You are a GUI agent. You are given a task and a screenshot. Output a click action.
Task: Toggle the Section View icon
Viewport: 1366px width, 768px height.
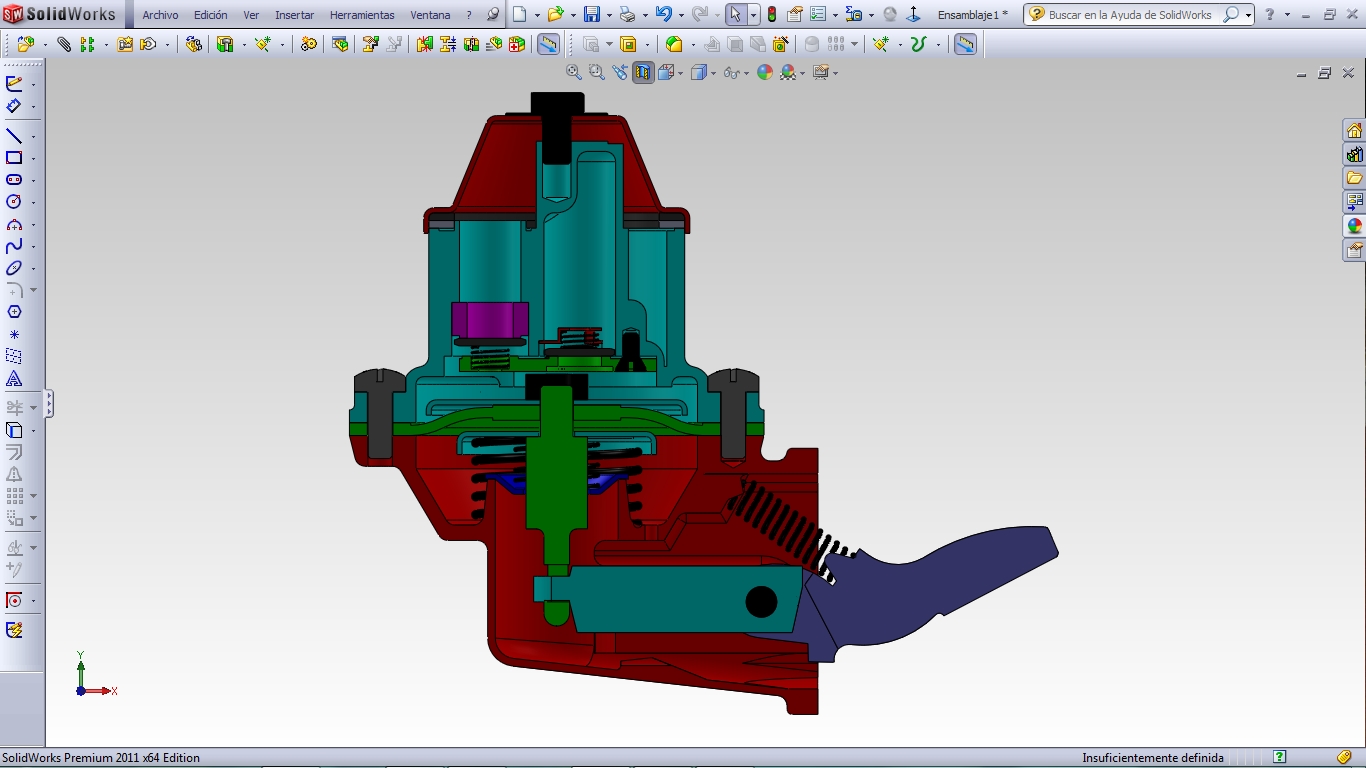[643, 72]
